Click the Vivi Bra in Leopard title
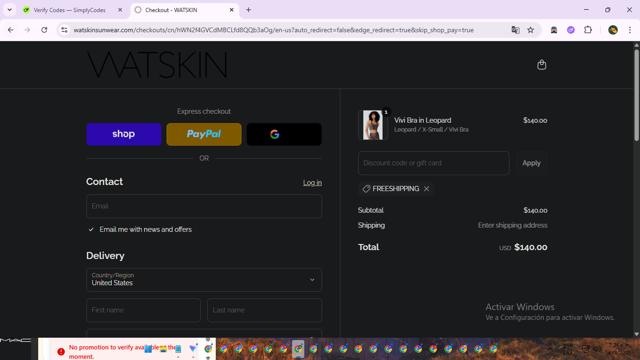Viewport: 640px width, 360px height. click(422, 120)
